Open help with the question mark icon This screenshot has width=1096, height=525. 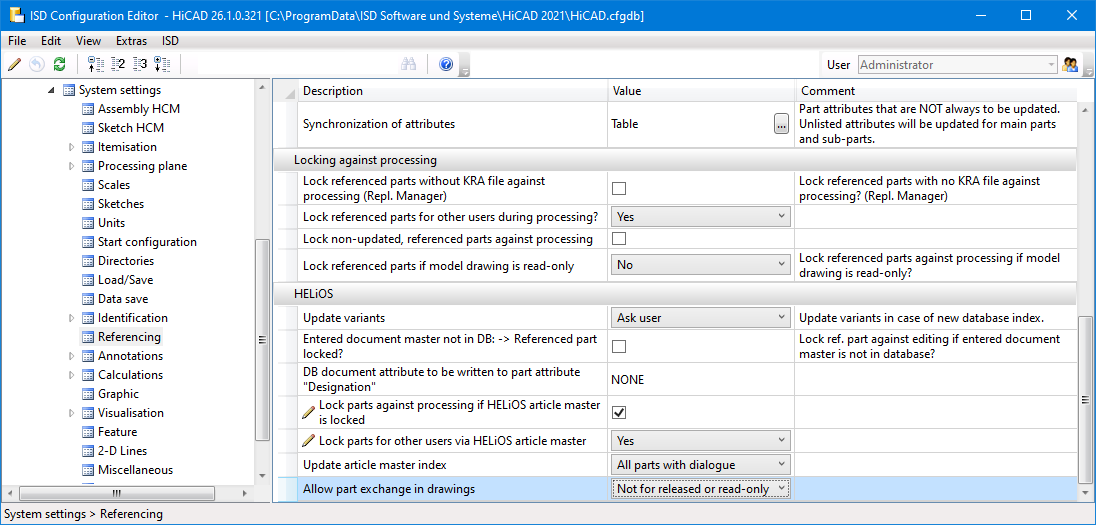[446, 64]
